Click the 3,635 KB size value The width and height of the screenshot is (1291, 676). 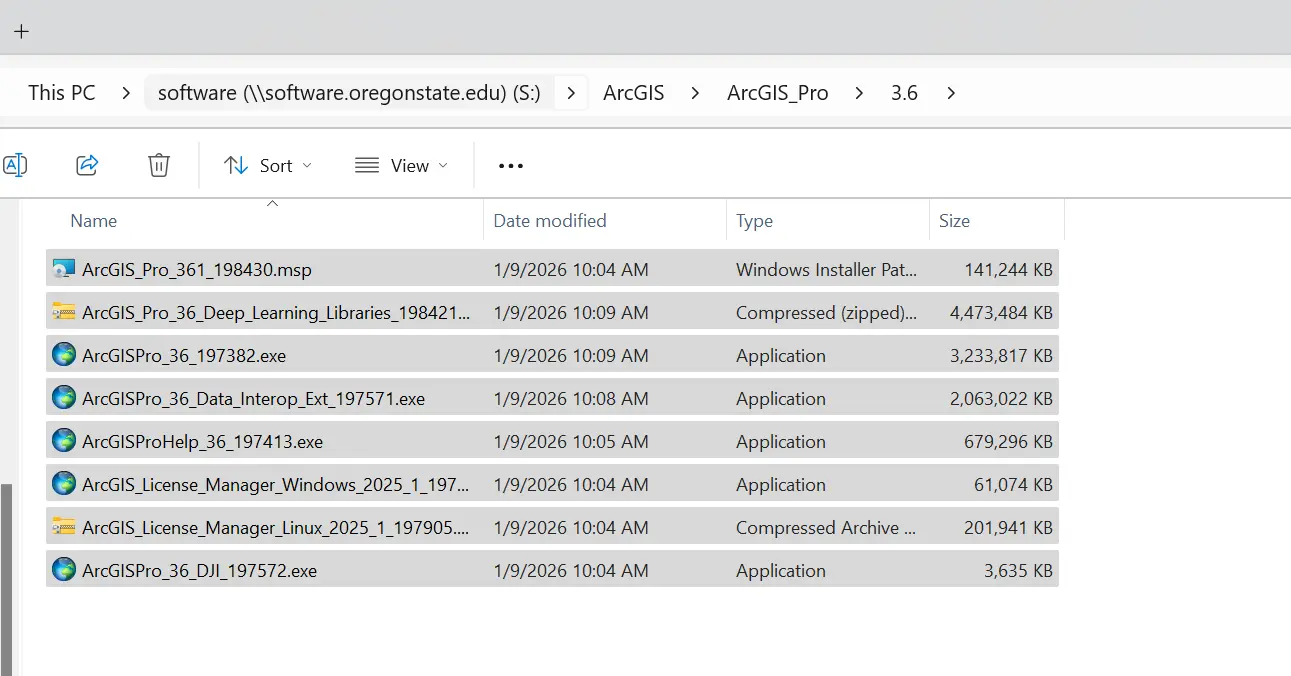pos(1018,570)
